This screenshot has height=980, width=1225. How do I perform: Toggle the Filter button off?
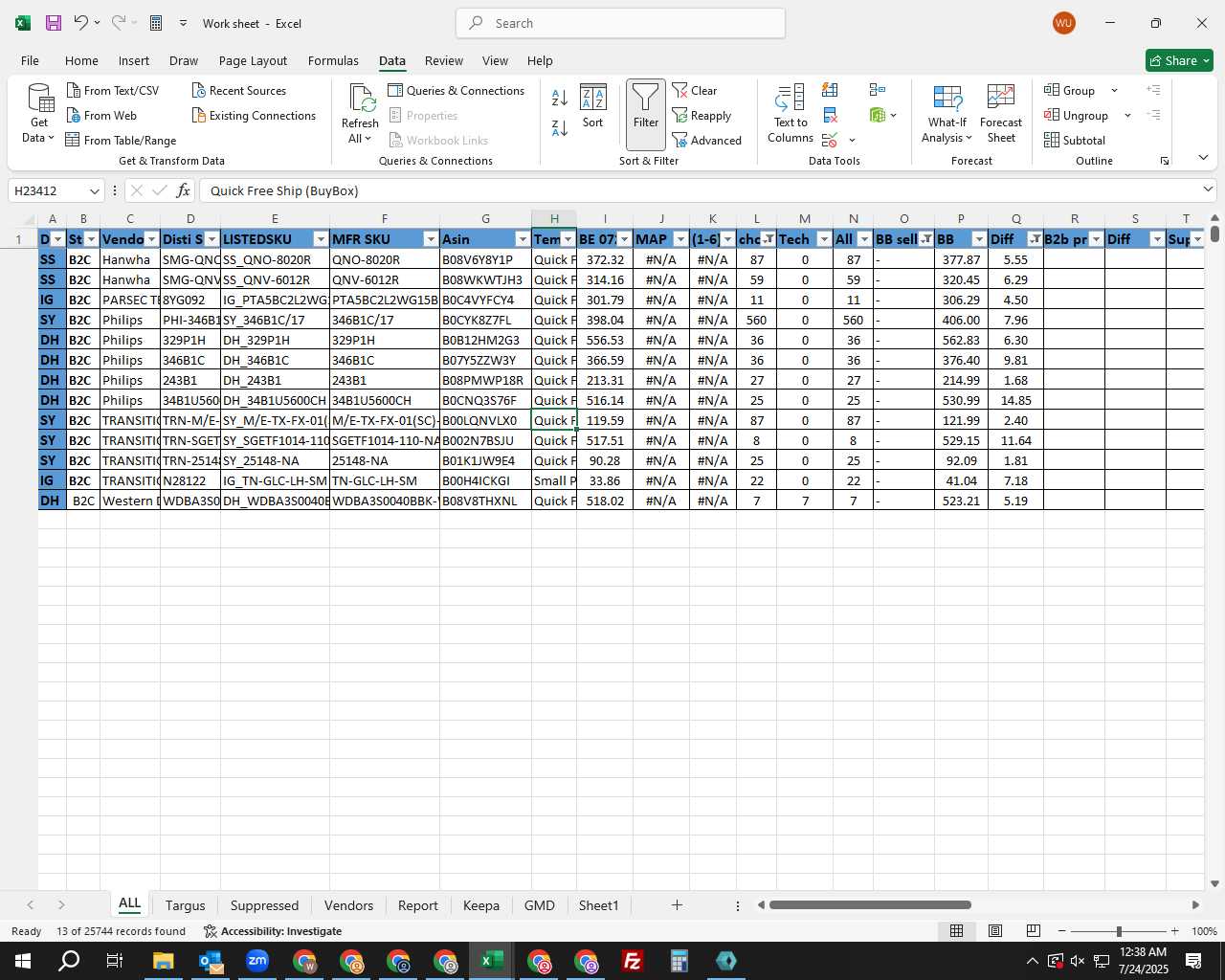tap(646, 114)
